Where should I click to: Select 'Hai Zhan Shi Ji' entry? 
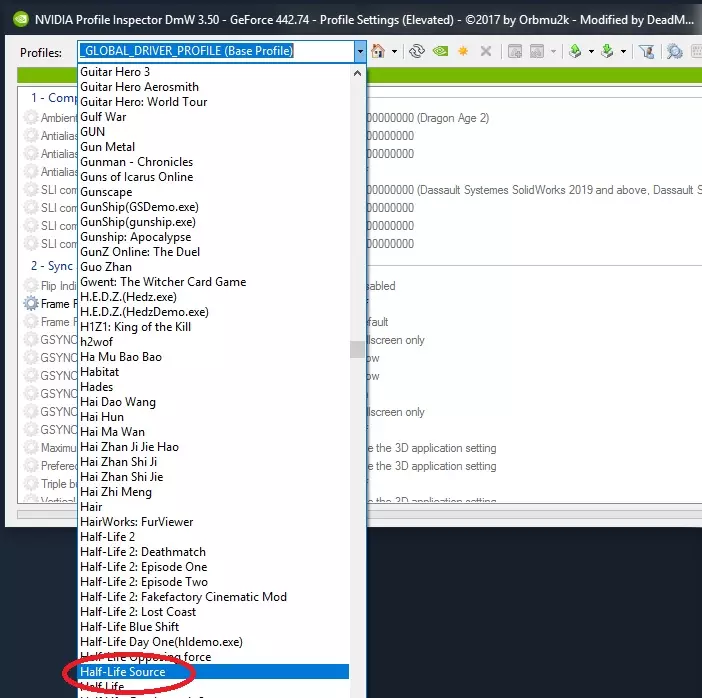tap(214, 462)
